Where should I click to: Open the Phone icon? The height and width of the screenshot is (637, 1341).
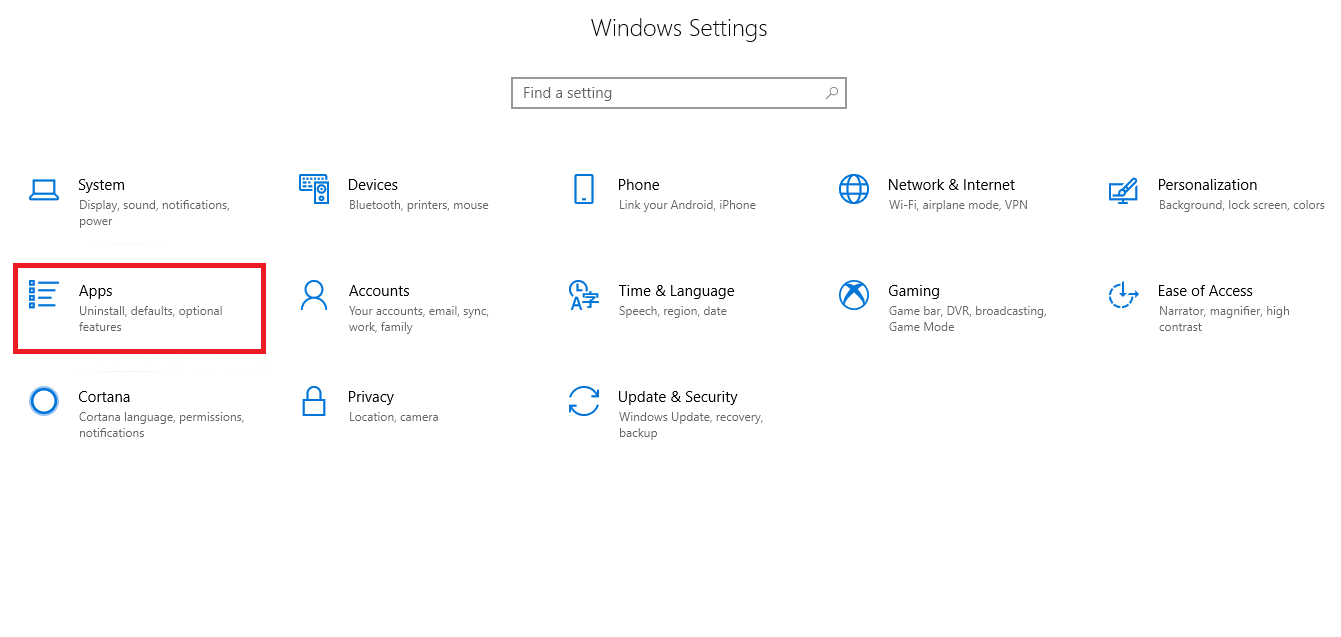click(x=584, y=189)
